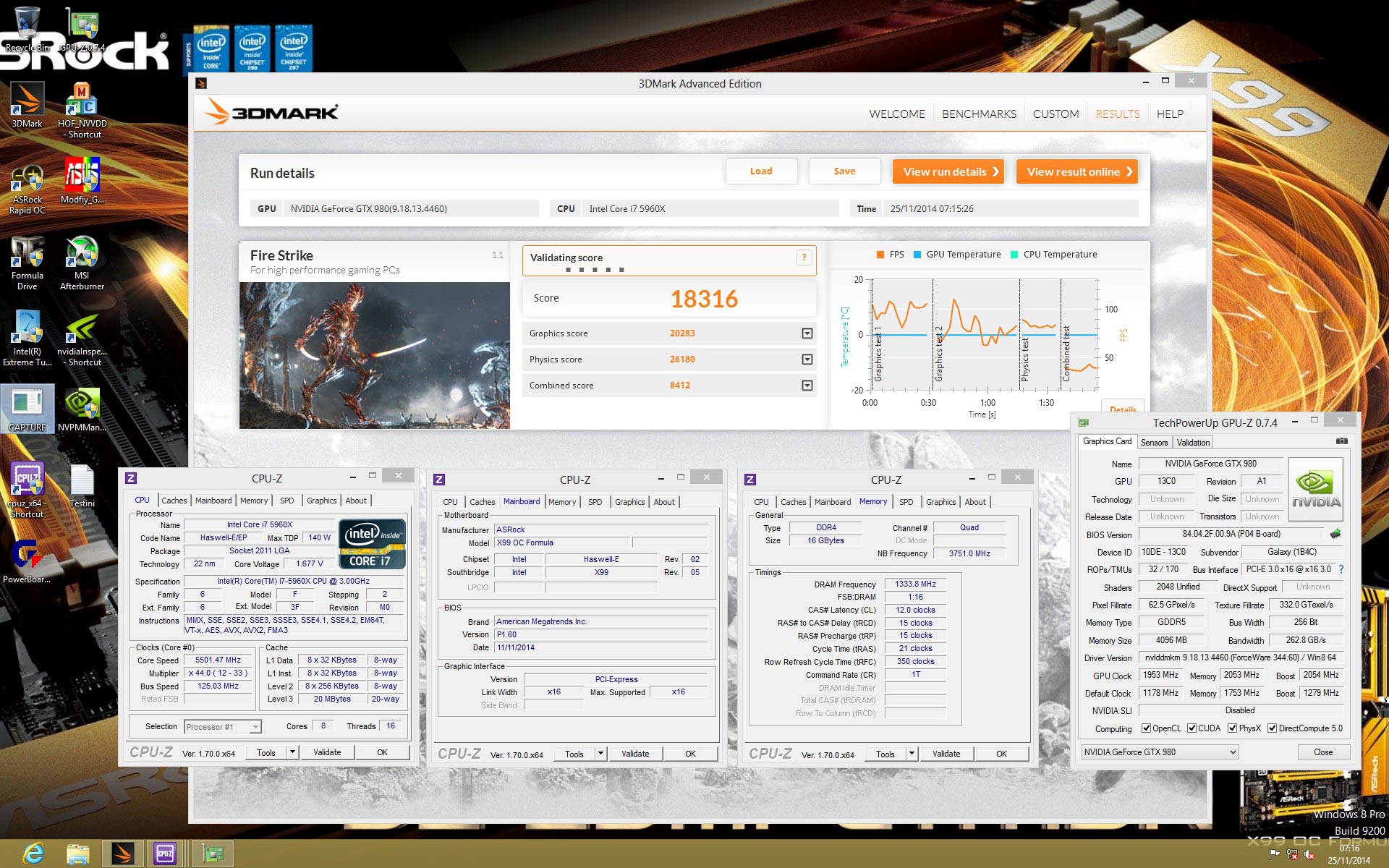Viewport: 1389px width, 868px height.
Task: Click the blue GPU Temperature legend swatch
Action: [917, 255]
